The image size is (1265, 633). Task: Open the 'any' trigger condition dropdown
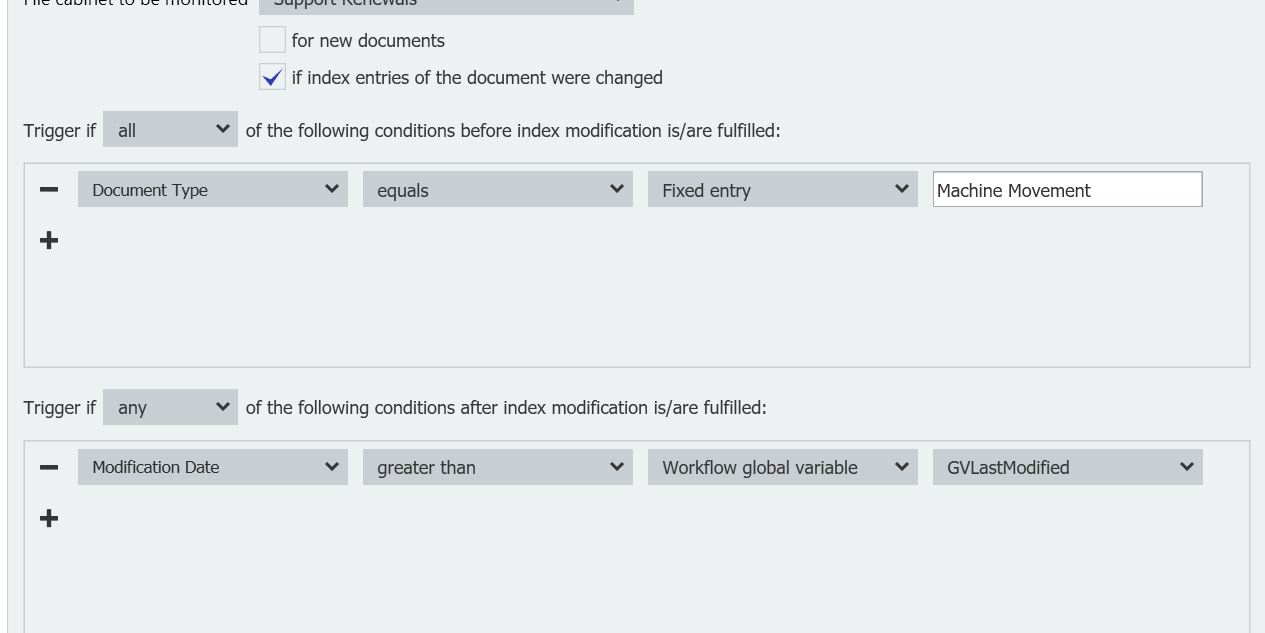pos(170,407)
